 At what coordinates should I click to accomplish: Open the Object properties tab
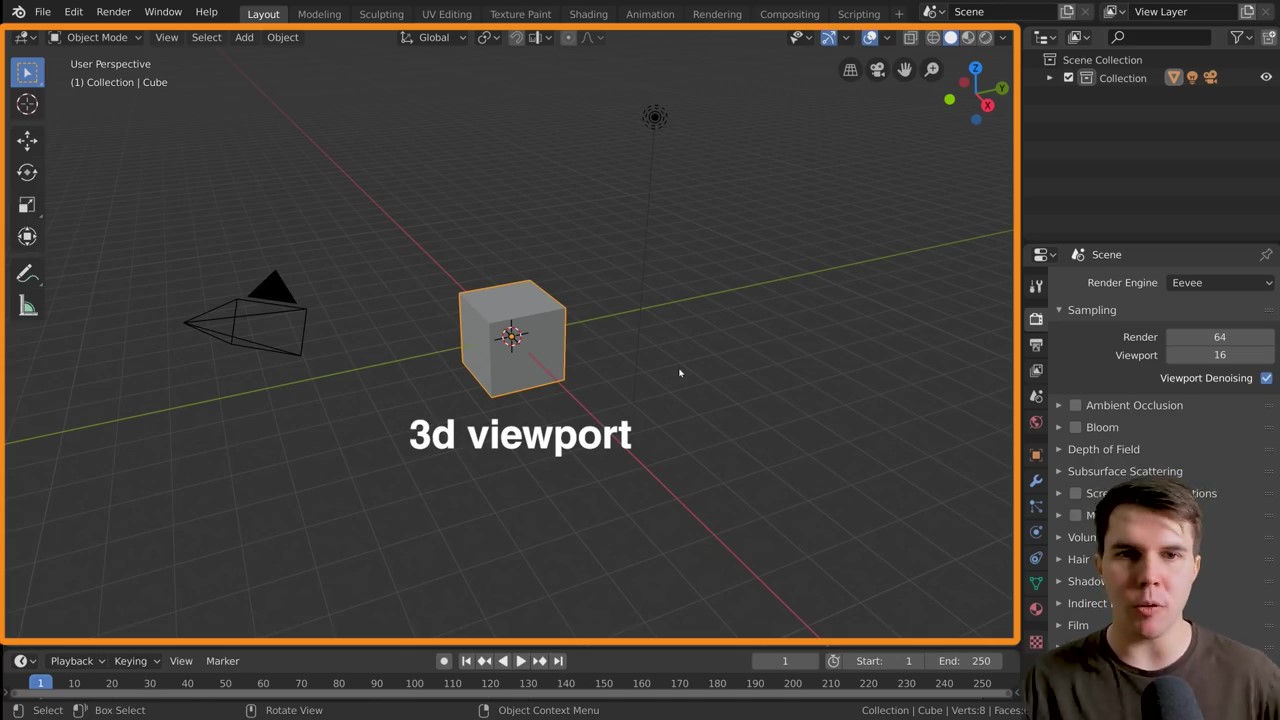(1036, 454)
